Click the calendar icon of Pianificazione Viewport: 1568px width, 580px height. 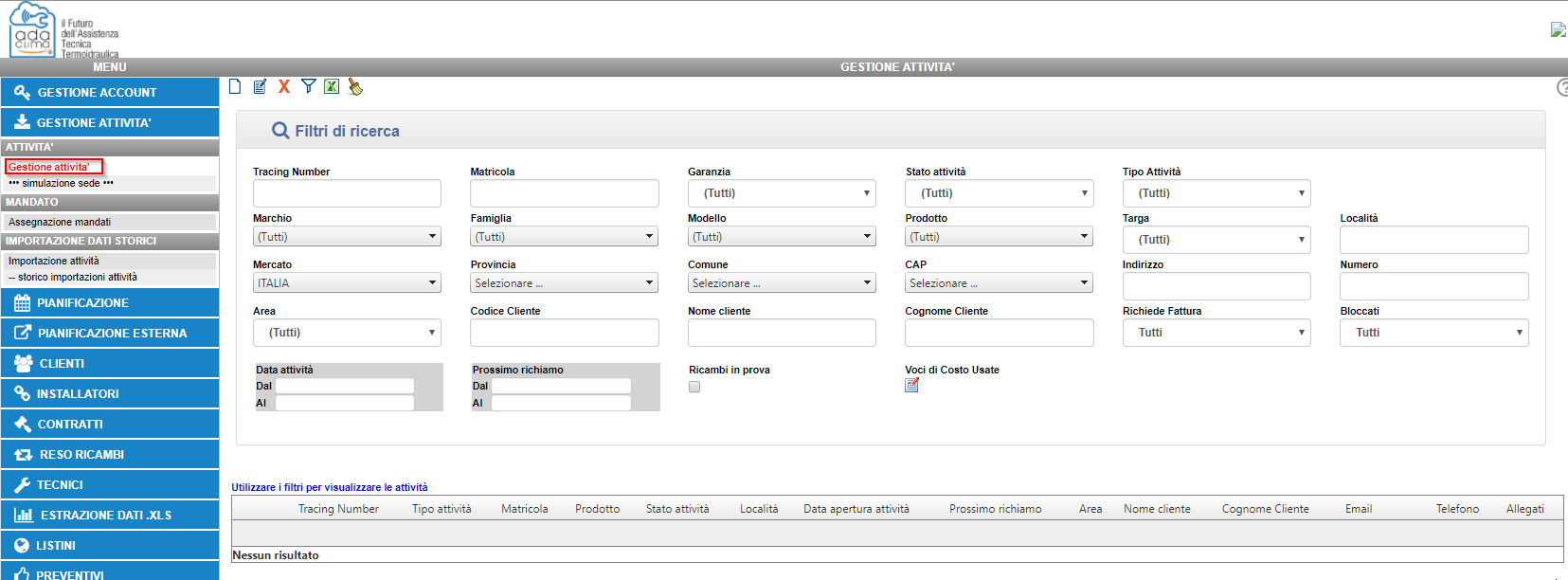[22, 303]
